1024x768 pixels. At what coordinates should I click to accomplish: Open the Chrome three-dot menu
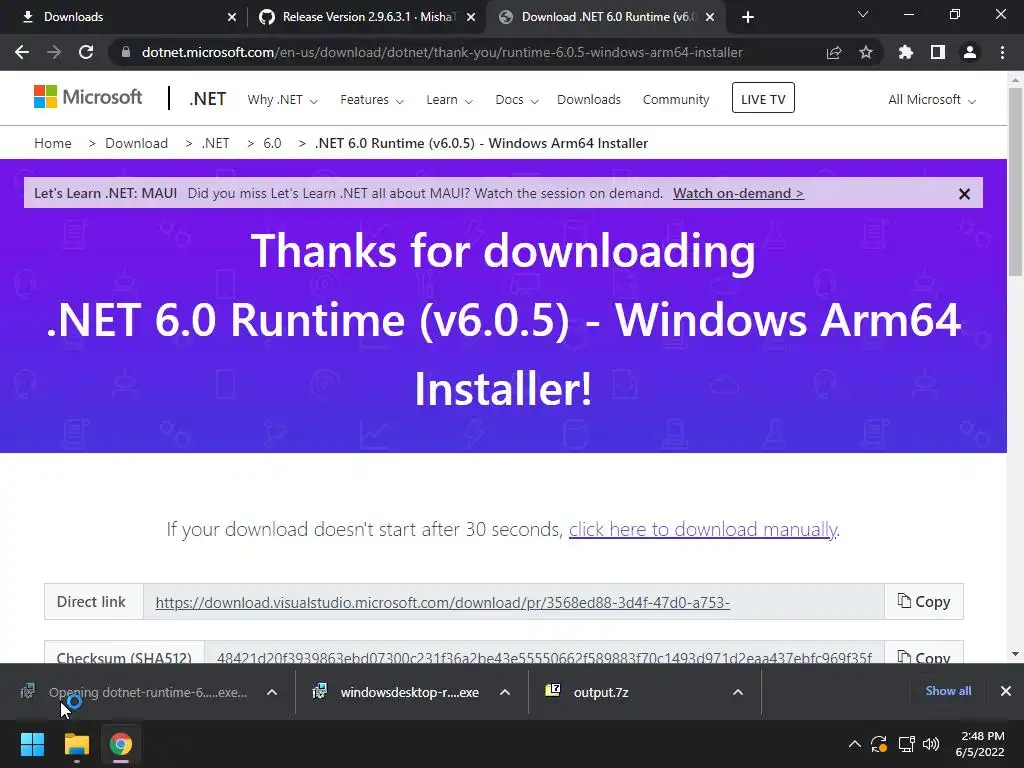[1002, 52]
